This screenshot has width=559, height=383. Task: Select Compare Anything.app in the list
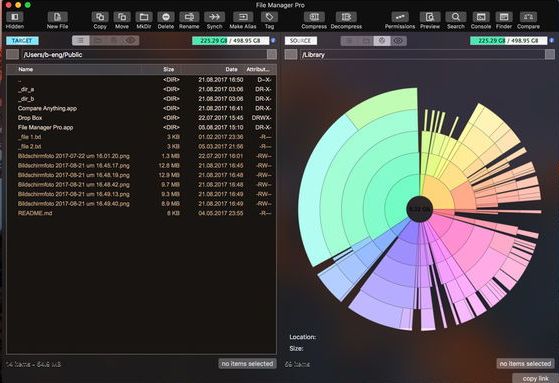click(x=142, y=108)
